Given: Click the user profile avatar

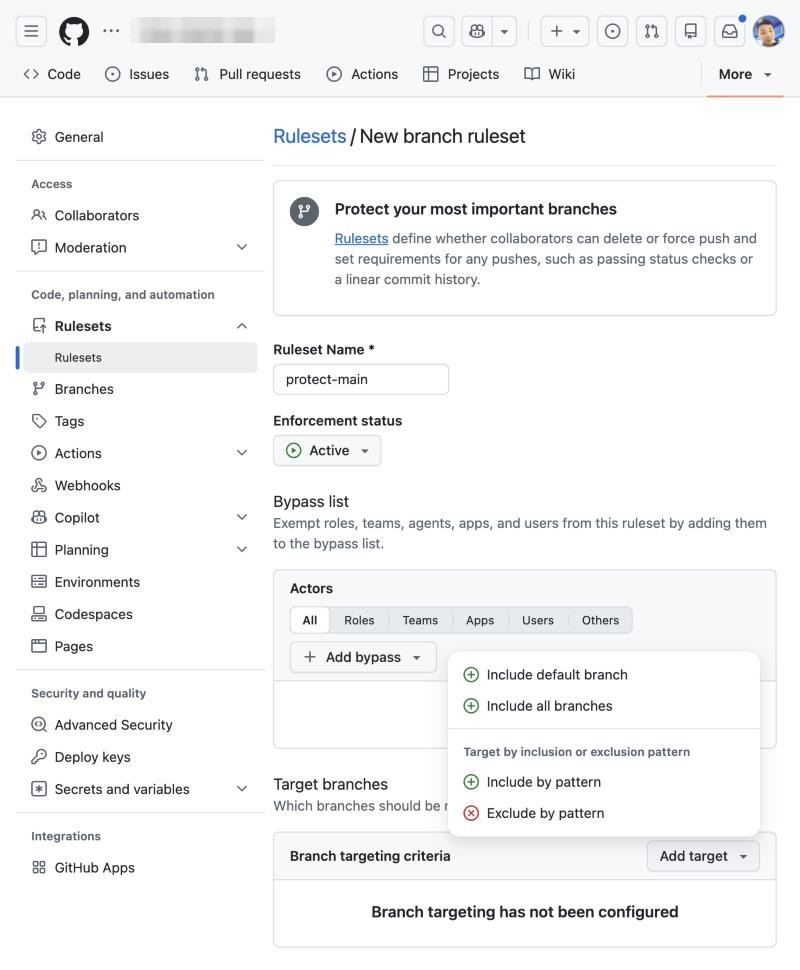Looking at the screenshot, I should coord(768,31).
